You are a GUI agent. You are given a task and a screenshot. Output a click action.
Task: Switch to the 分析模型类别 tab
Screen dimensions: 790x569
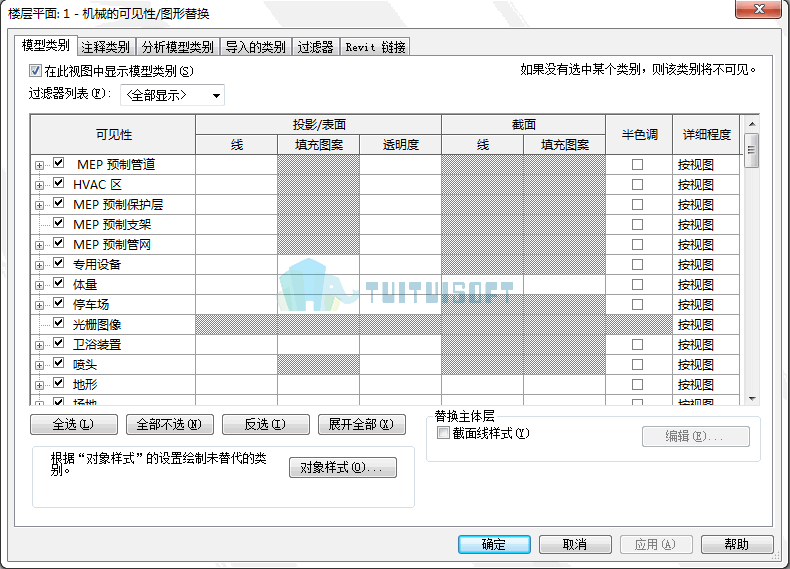[177, 47]
